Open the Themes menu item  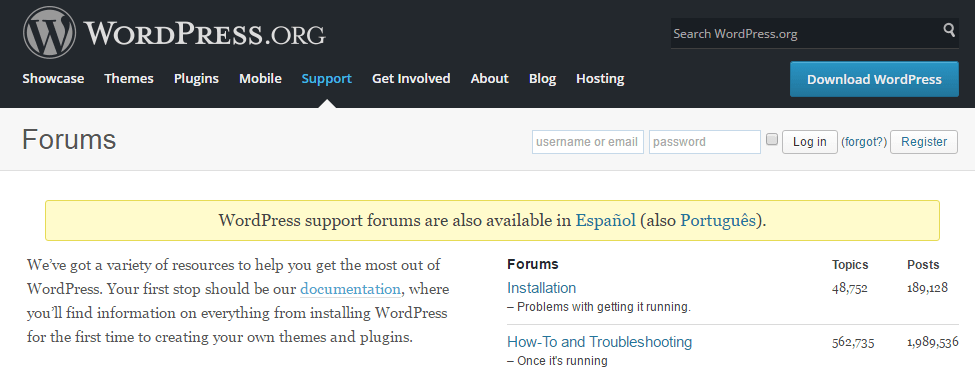coord(129,78)
